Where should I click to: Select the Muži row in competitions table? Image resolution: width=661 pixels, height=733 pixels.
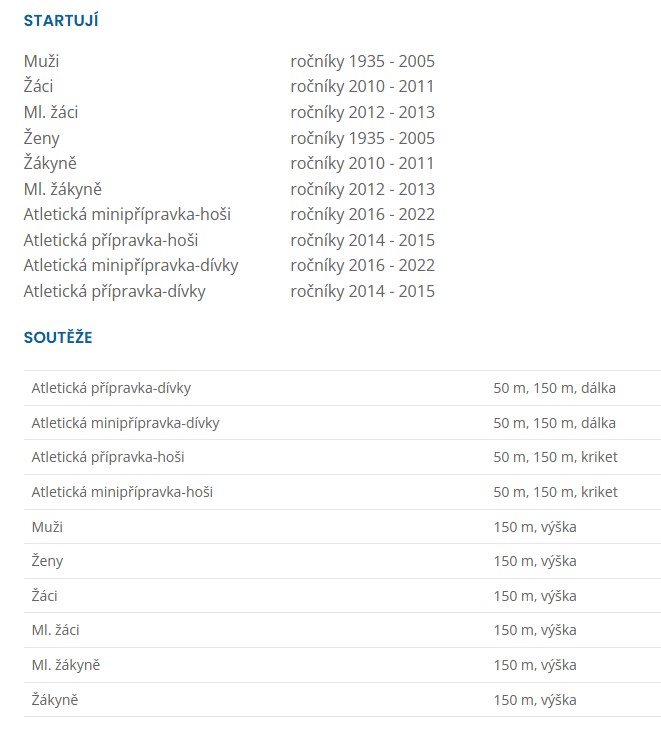47,527
